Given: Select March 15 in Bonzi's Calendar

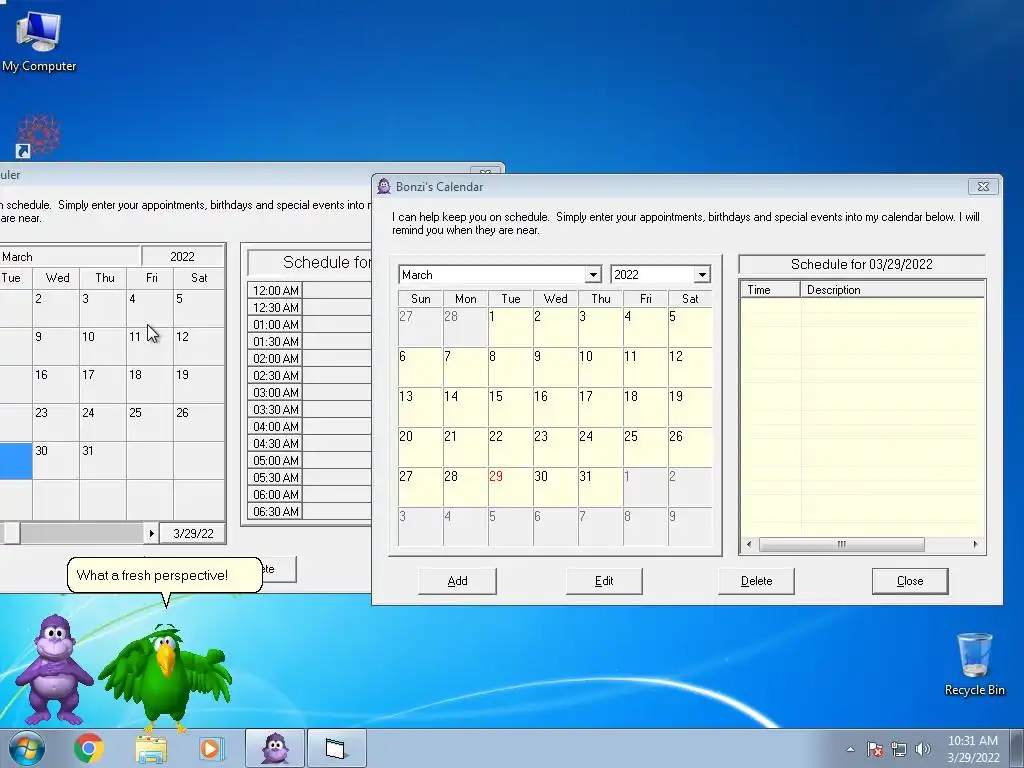Looking at the screenshot, I should tap(510, 407).
